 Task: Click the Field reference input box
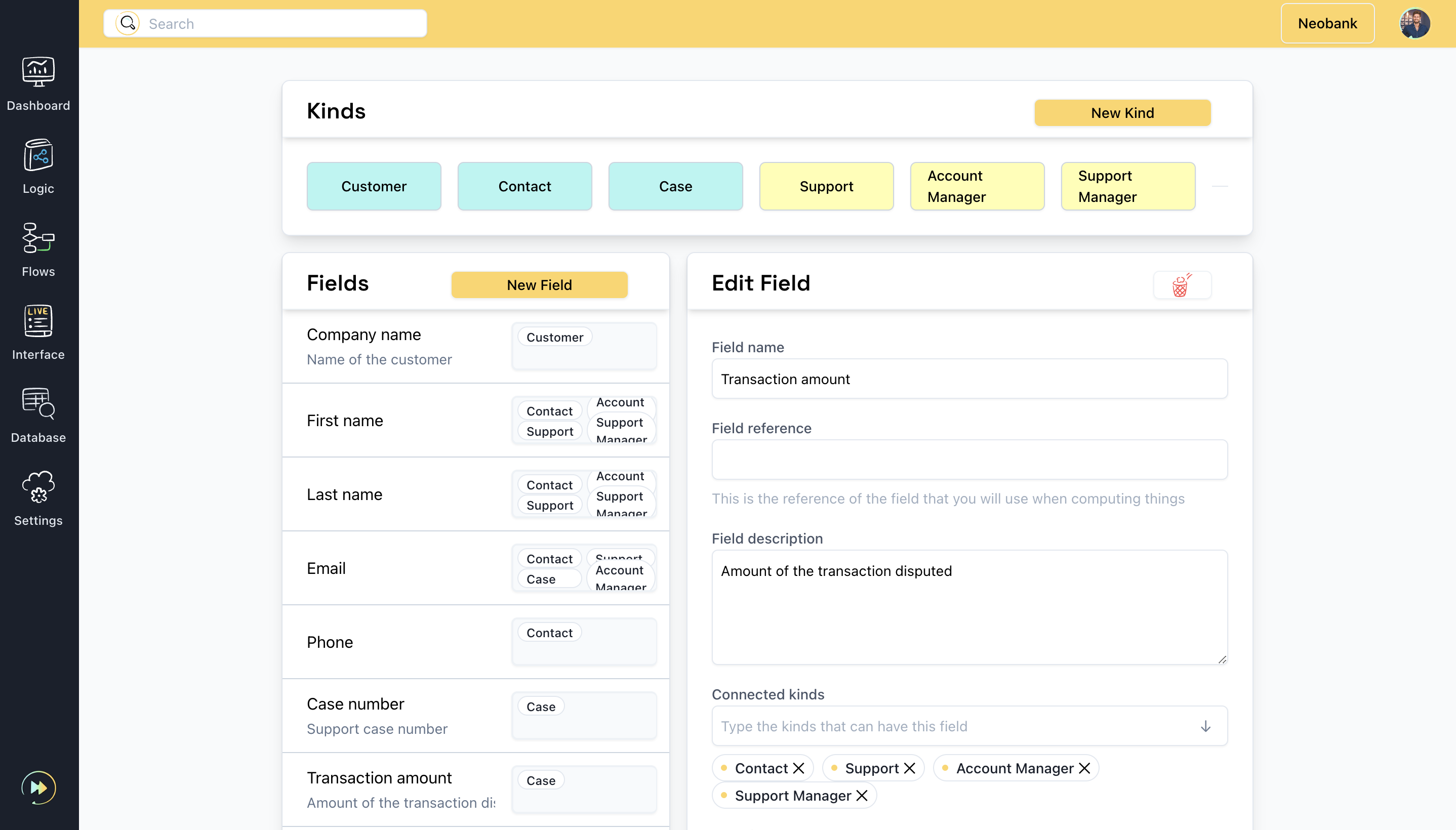coord(968,460)
